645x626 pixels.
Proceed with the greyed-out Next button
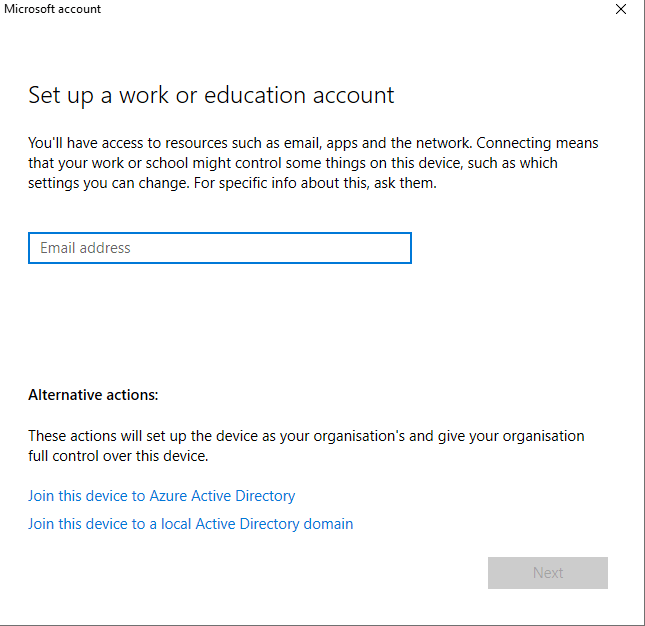[x=547, y=573]
